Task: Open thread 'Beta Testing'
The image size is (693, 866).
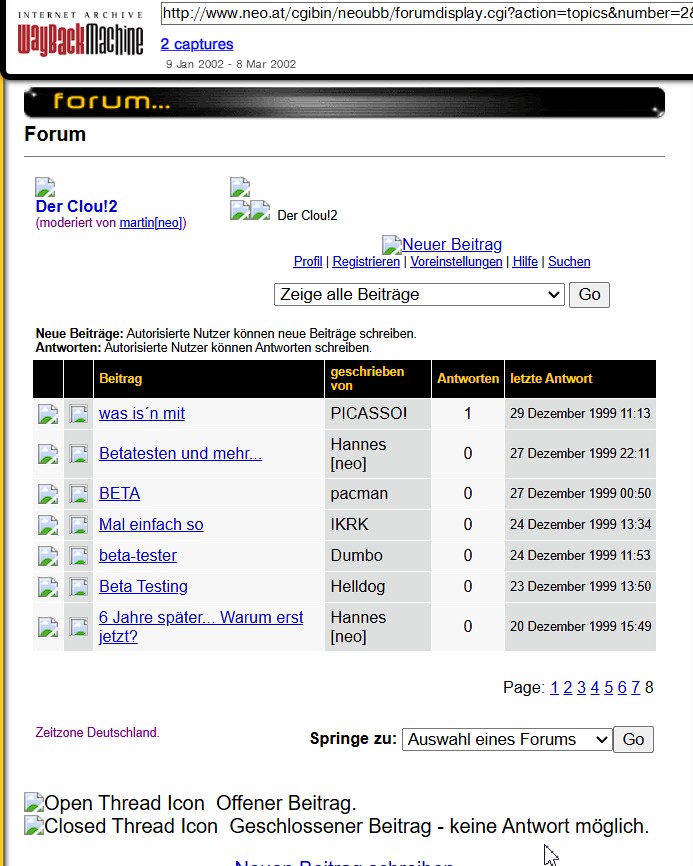Action: point(143,586)
